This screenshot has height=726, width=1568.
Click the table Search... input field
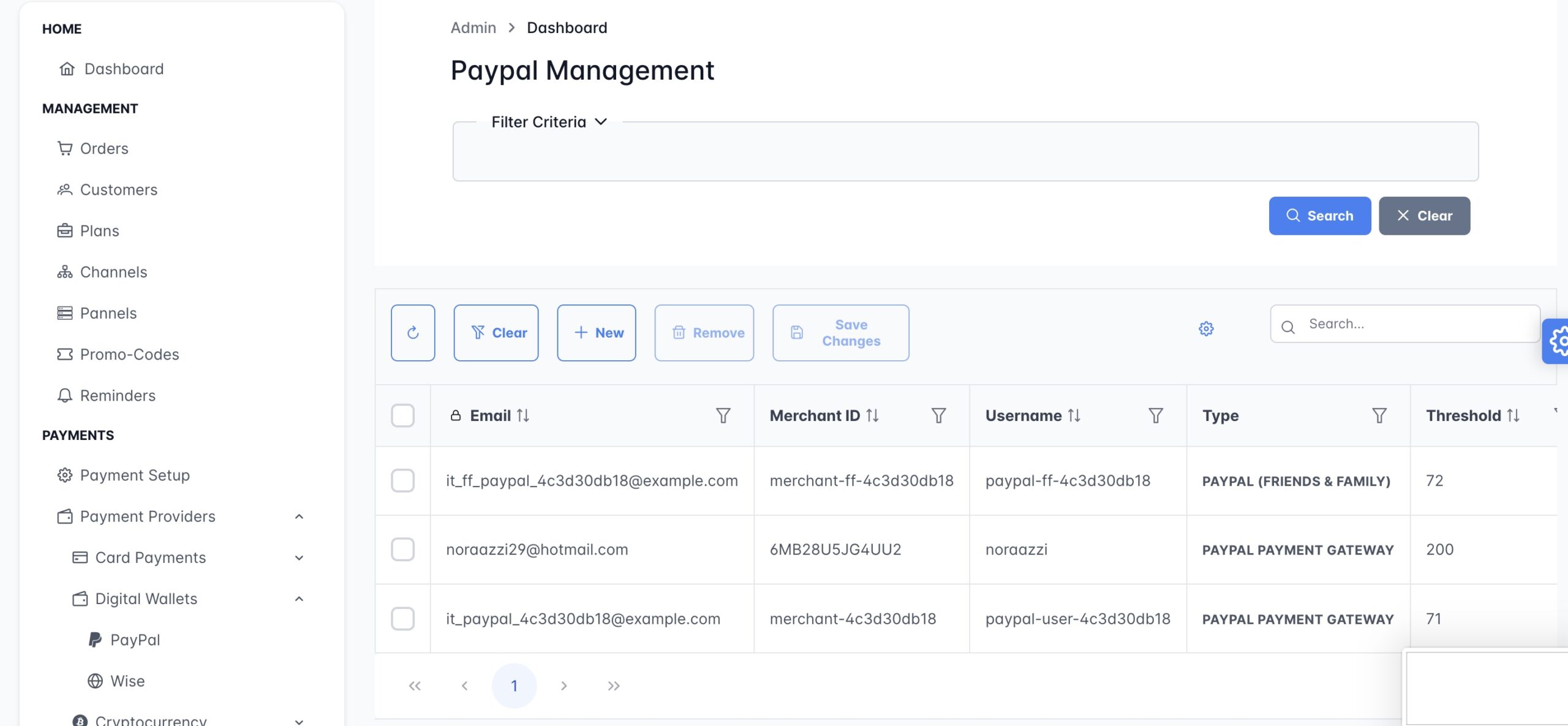pos(1405,323)
